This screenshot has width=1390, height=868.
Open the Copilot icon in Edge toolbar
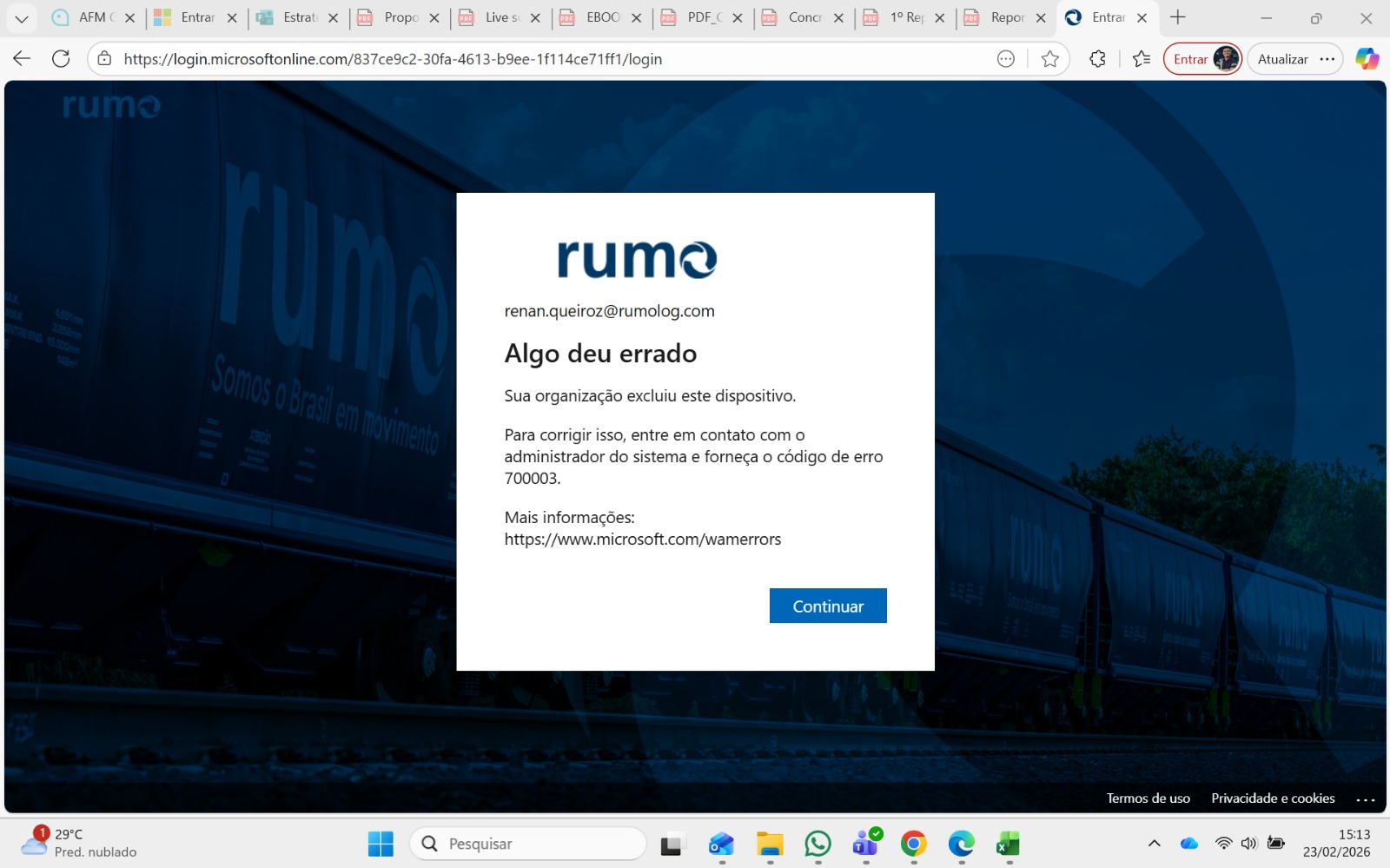pyautogui.click(x=1367, y=59)
